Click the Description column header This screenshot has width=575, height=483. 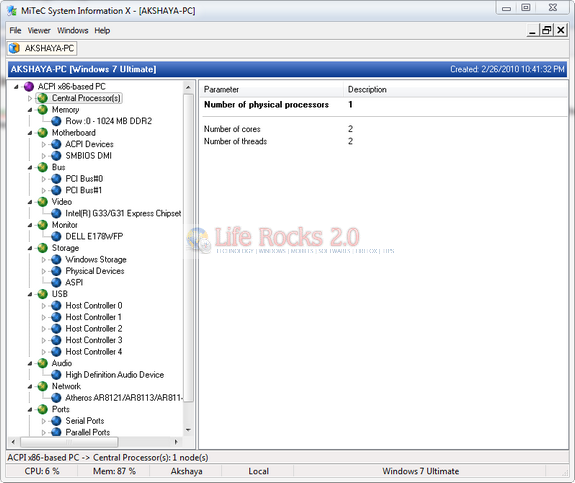(x=456, y=89)
